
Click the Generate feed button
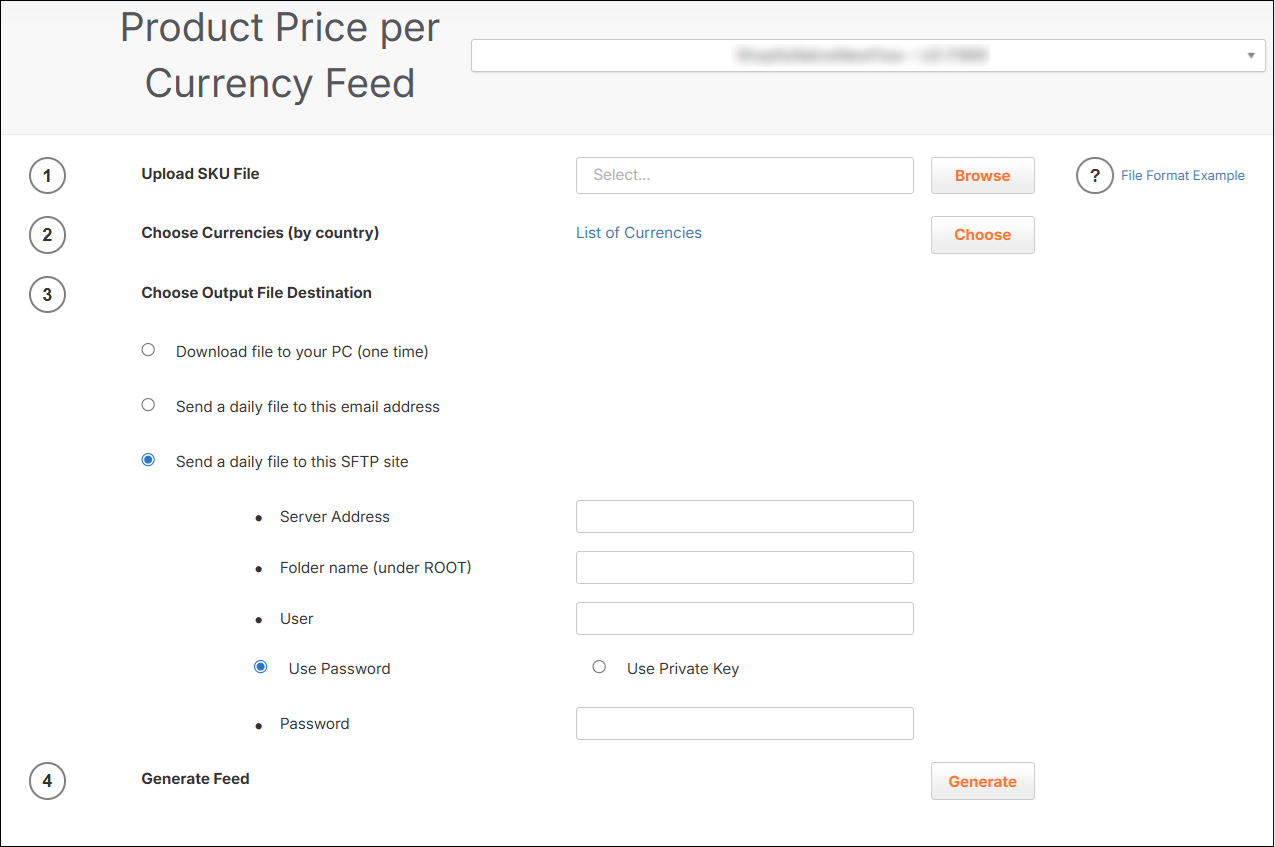(x=982, y=782)
